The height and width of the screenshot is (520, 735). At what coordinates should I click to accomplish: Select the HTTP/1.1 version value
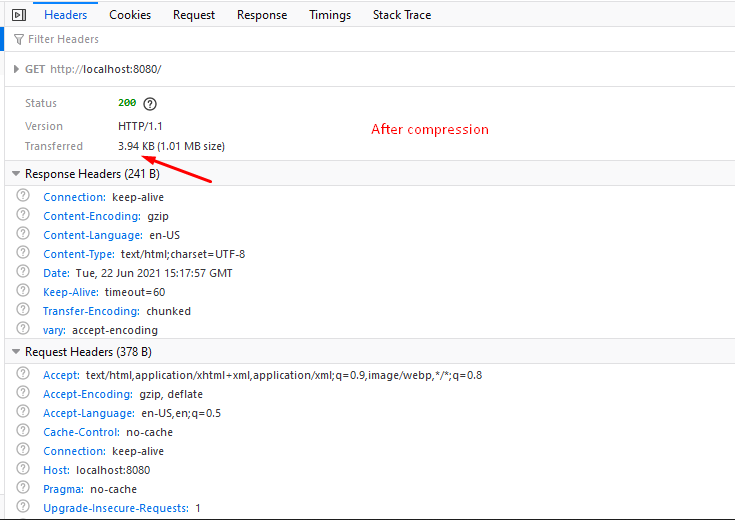(x=140, y=126)
